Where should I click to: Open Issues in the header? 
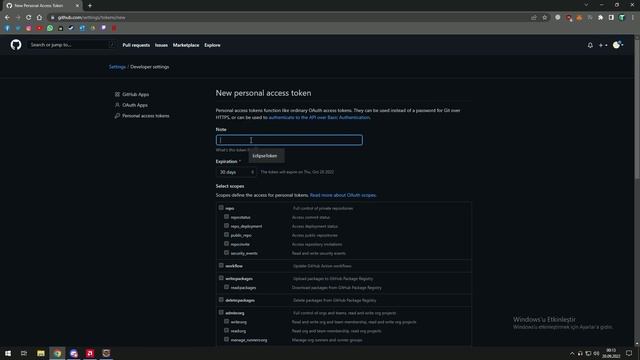click(161, 45)
